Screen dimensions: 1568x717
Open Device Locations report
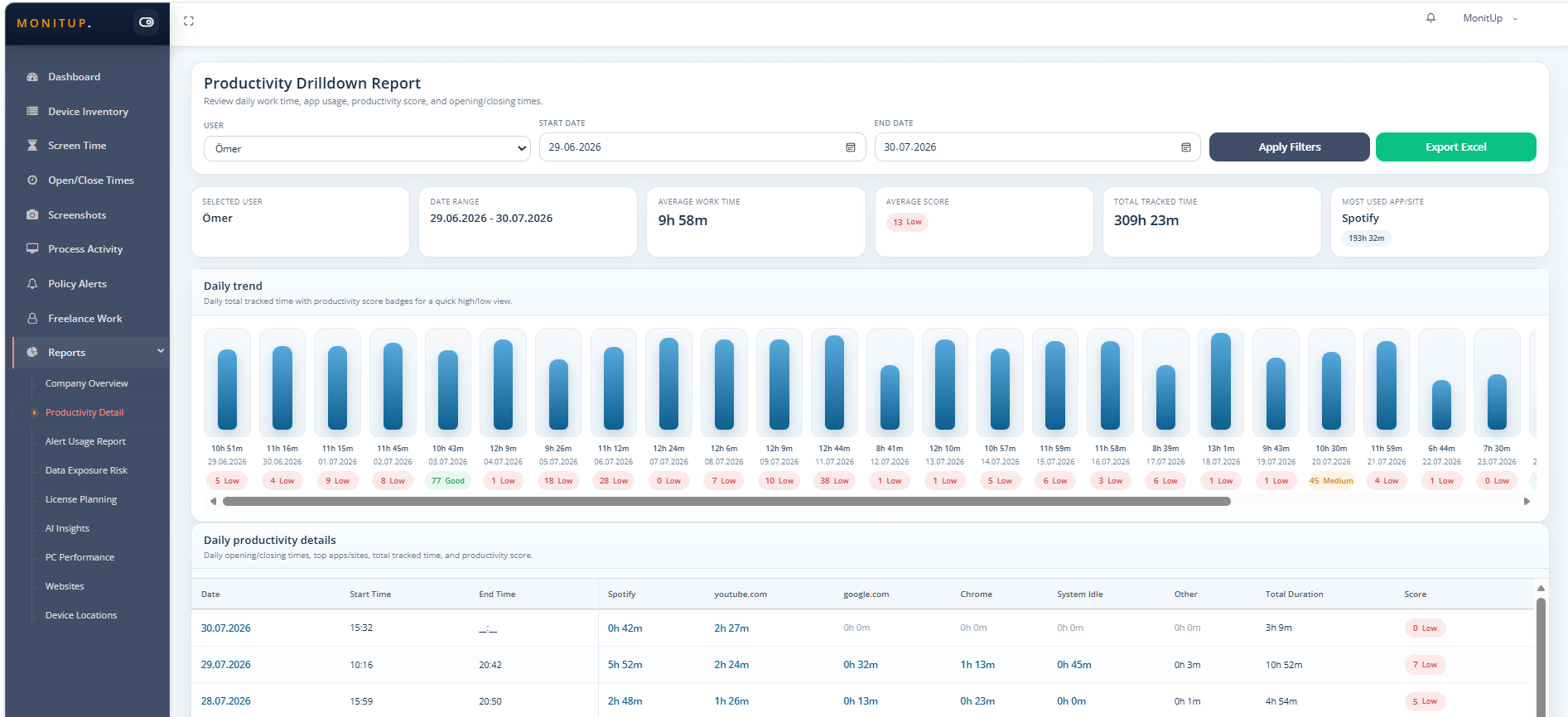coord(80,615)
